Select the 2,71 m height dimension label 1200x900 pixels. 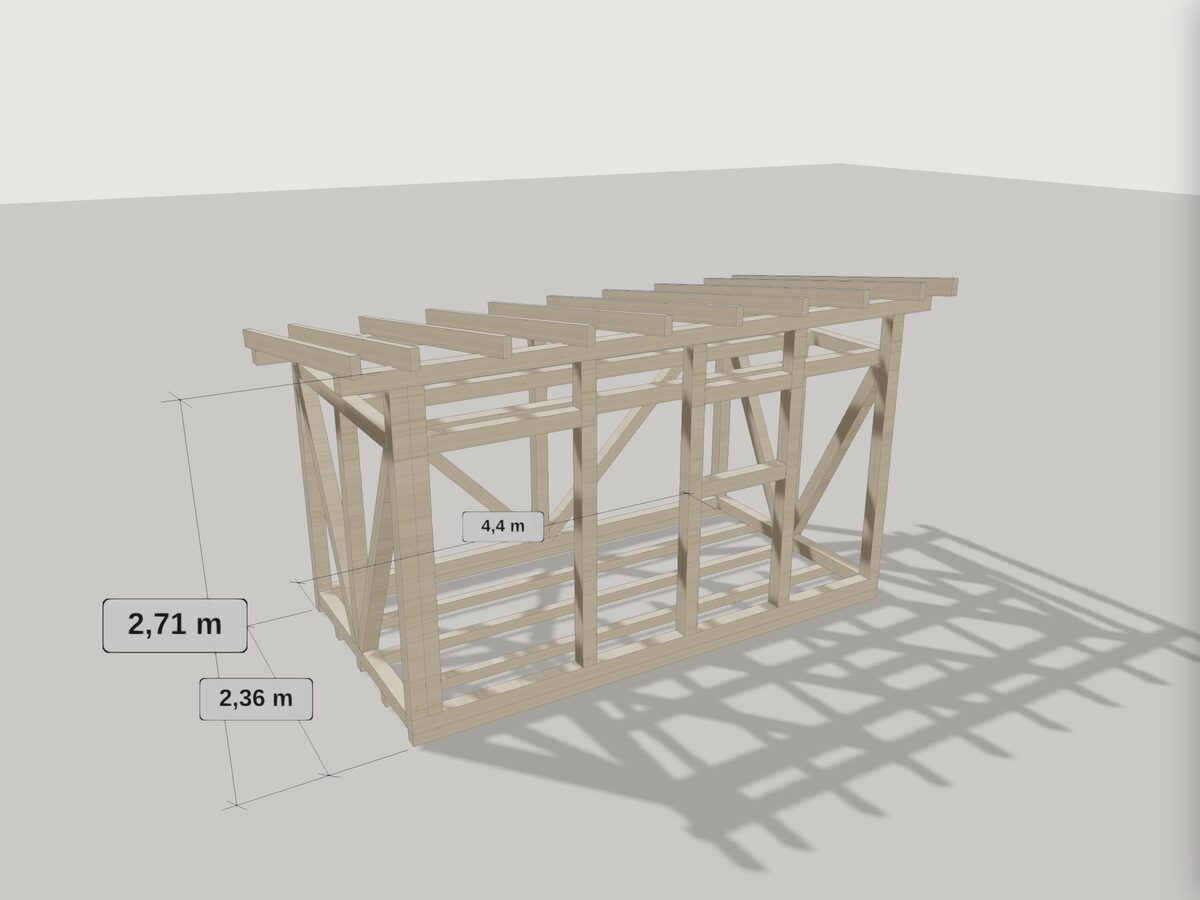pyautogui.click(x=175, y=625)
